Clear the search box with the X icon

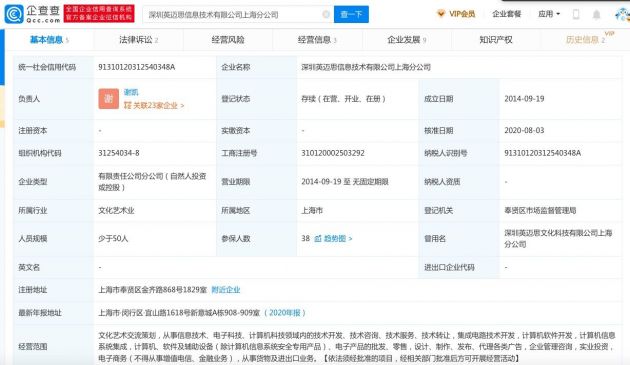[326, 14]
